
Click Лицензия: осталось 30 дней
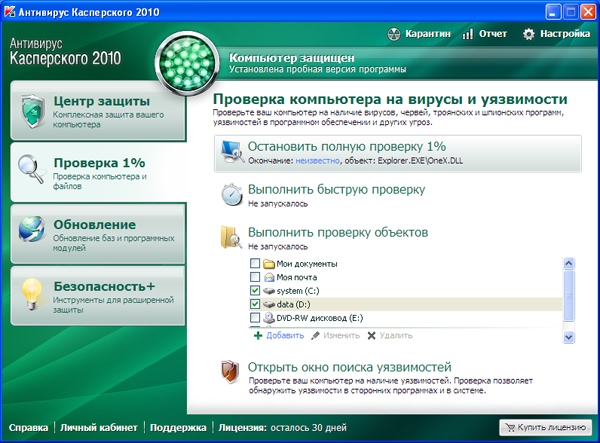point(282,428)
